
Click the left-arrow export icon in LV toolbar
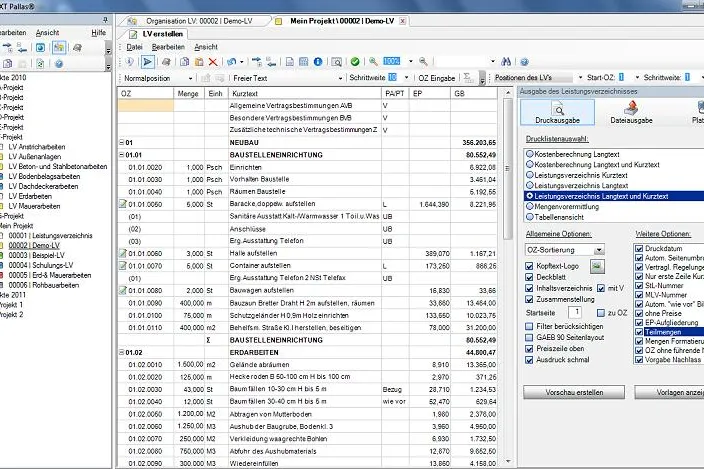271,61
